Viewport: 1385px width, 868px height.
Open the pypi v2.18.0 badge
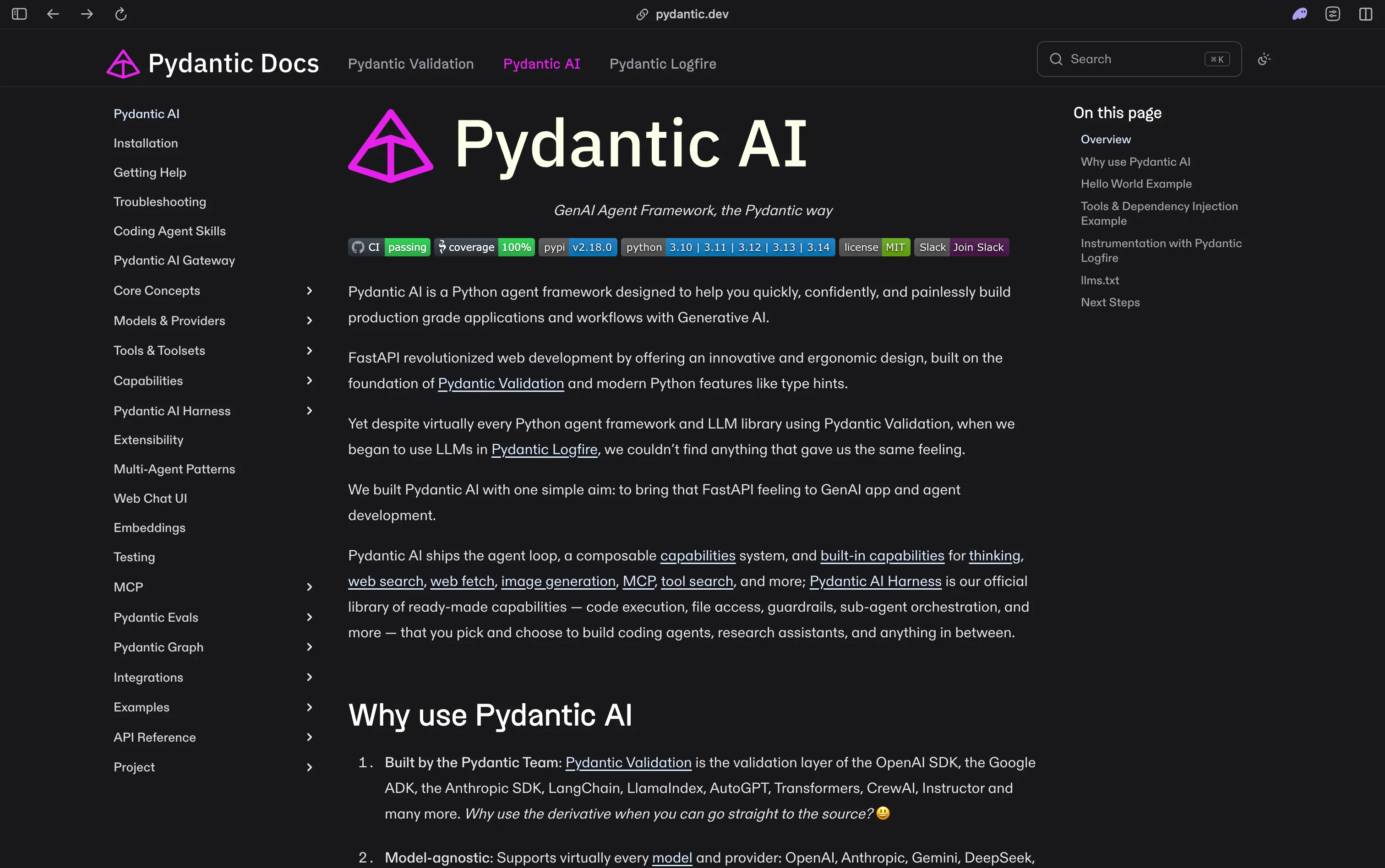coord(578,247)
